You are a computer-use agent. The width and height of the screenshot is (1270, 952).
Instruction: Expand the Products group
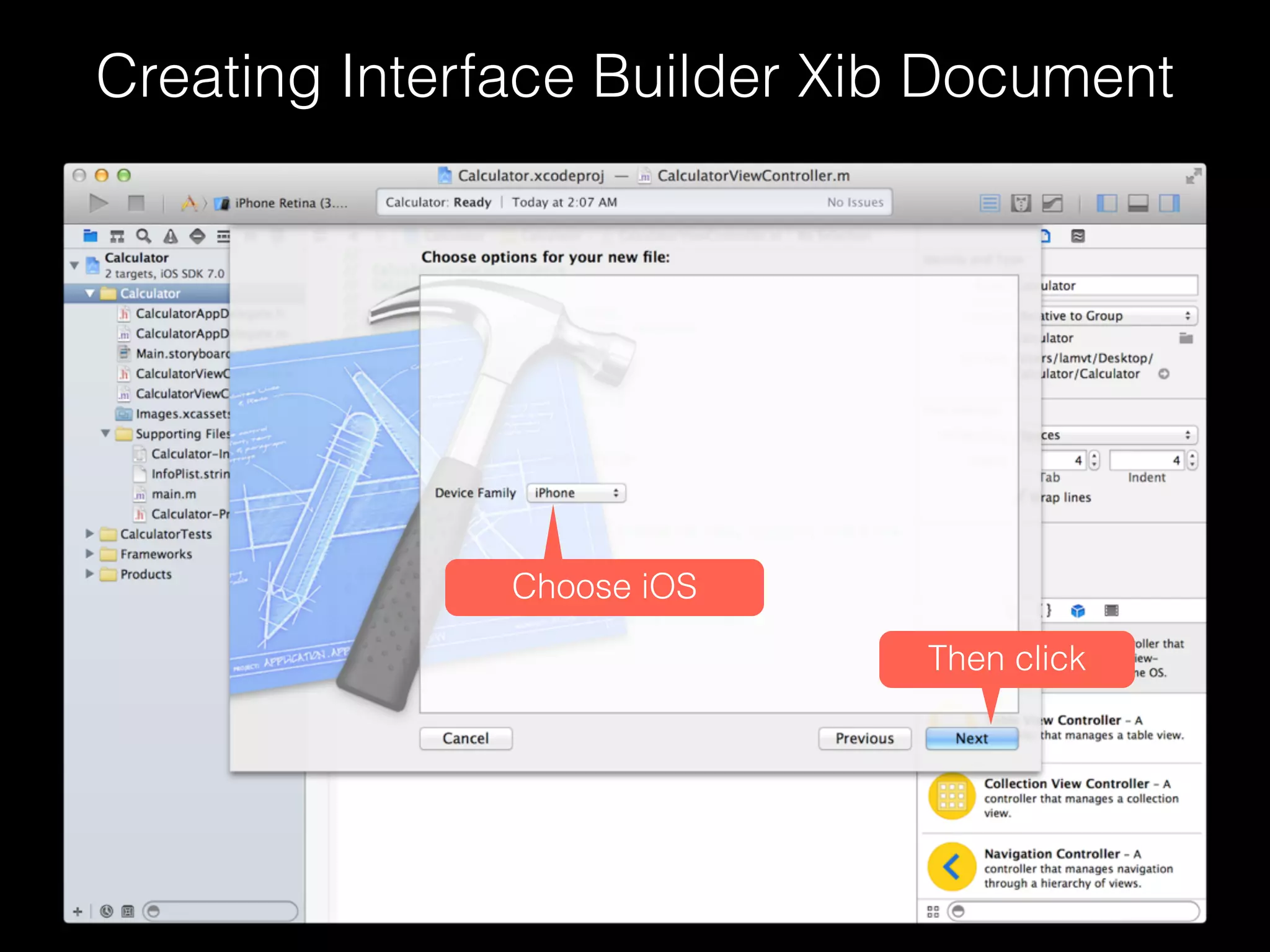click(89, 574)
